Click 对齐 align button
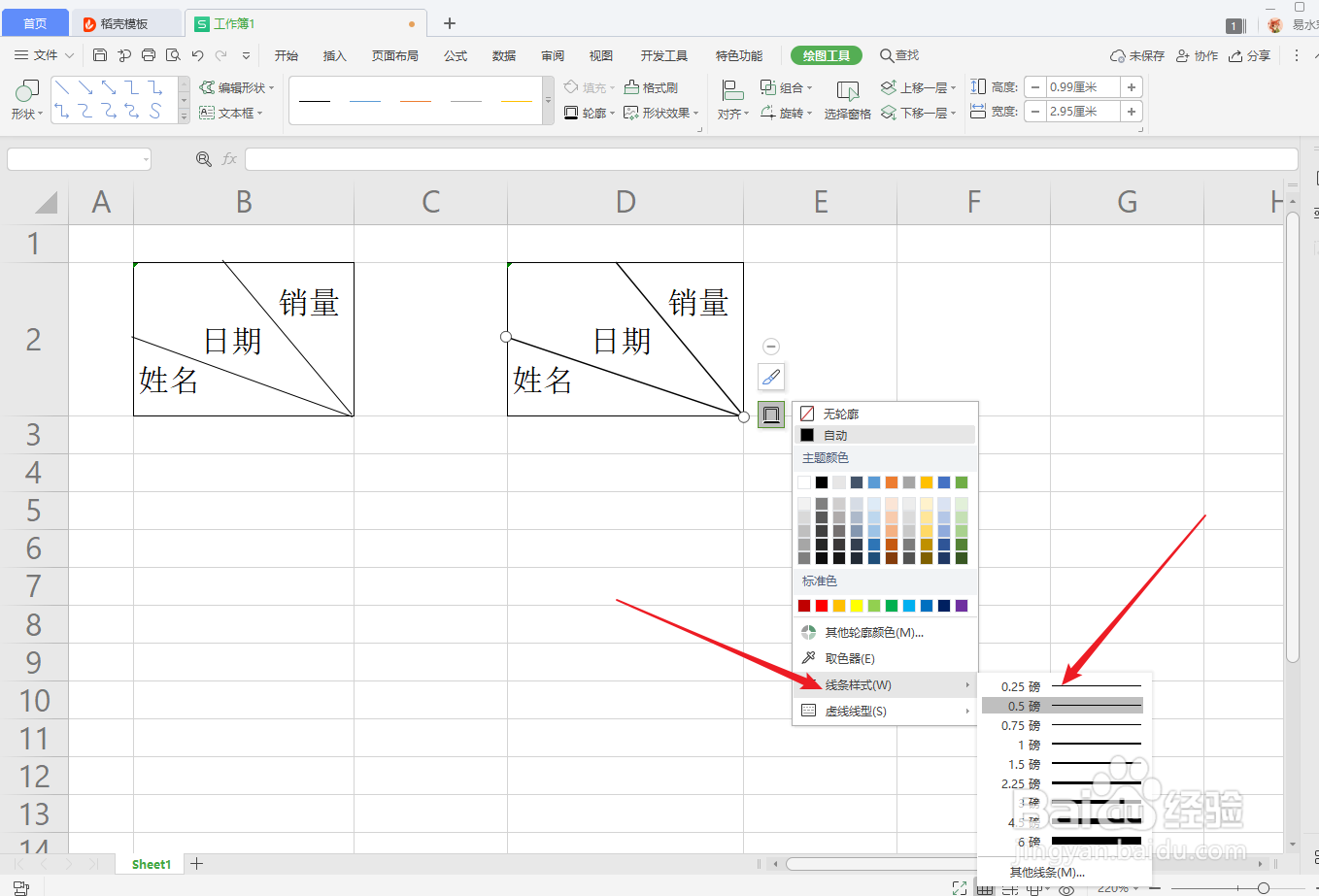 (x=733, y=100)
